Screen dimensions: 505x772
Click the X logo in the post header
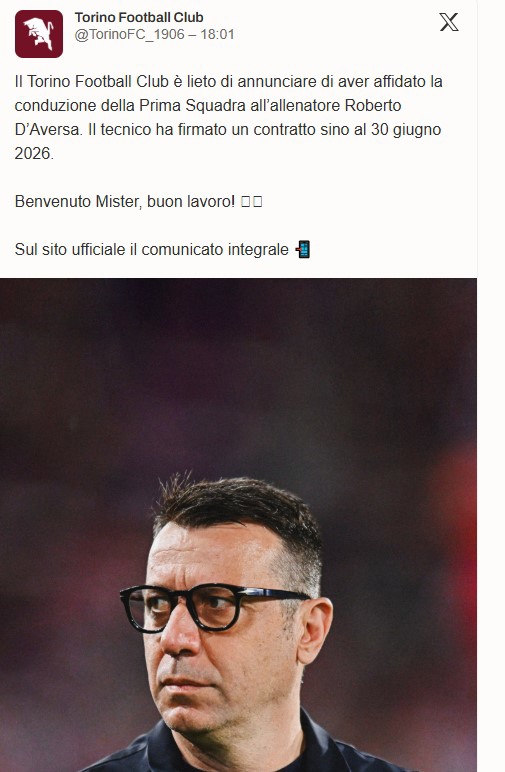[x=449, y=22]
